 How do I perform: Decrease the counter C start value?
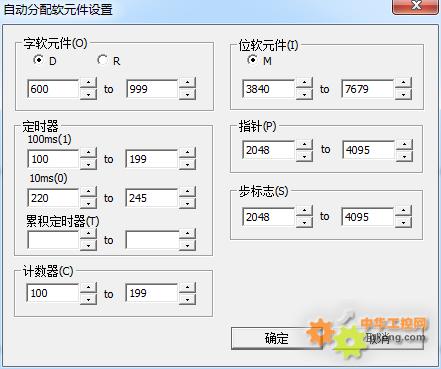pyautogui.click(x=88, y=299)
